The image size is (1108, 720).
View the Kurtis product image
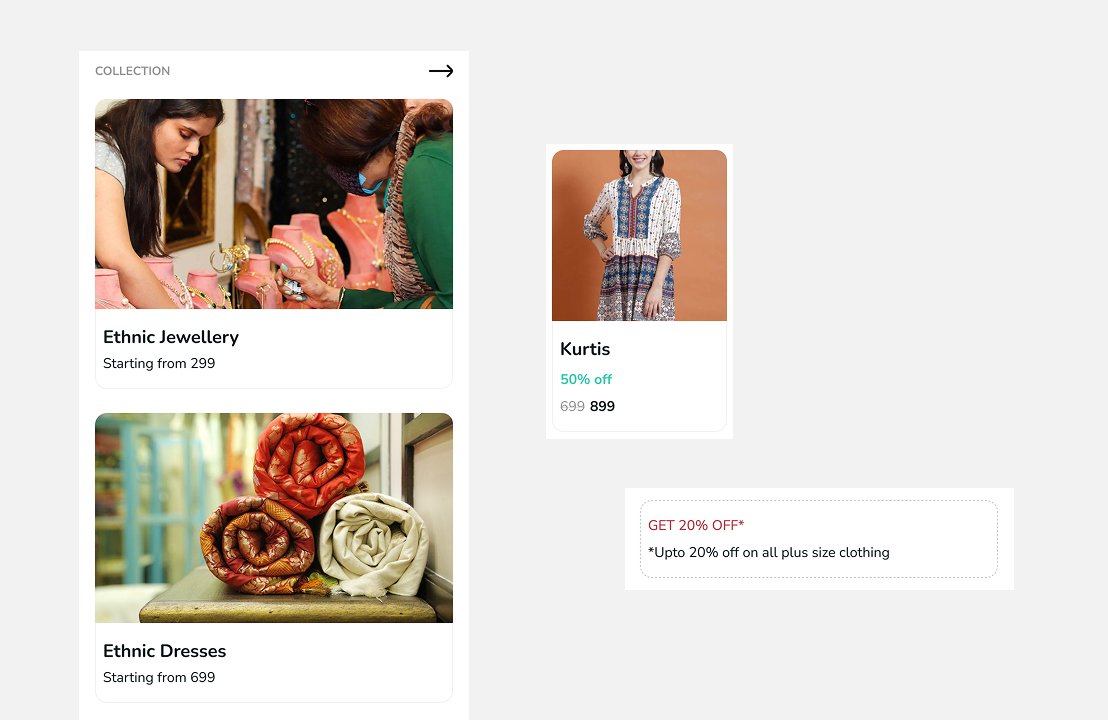639,236
